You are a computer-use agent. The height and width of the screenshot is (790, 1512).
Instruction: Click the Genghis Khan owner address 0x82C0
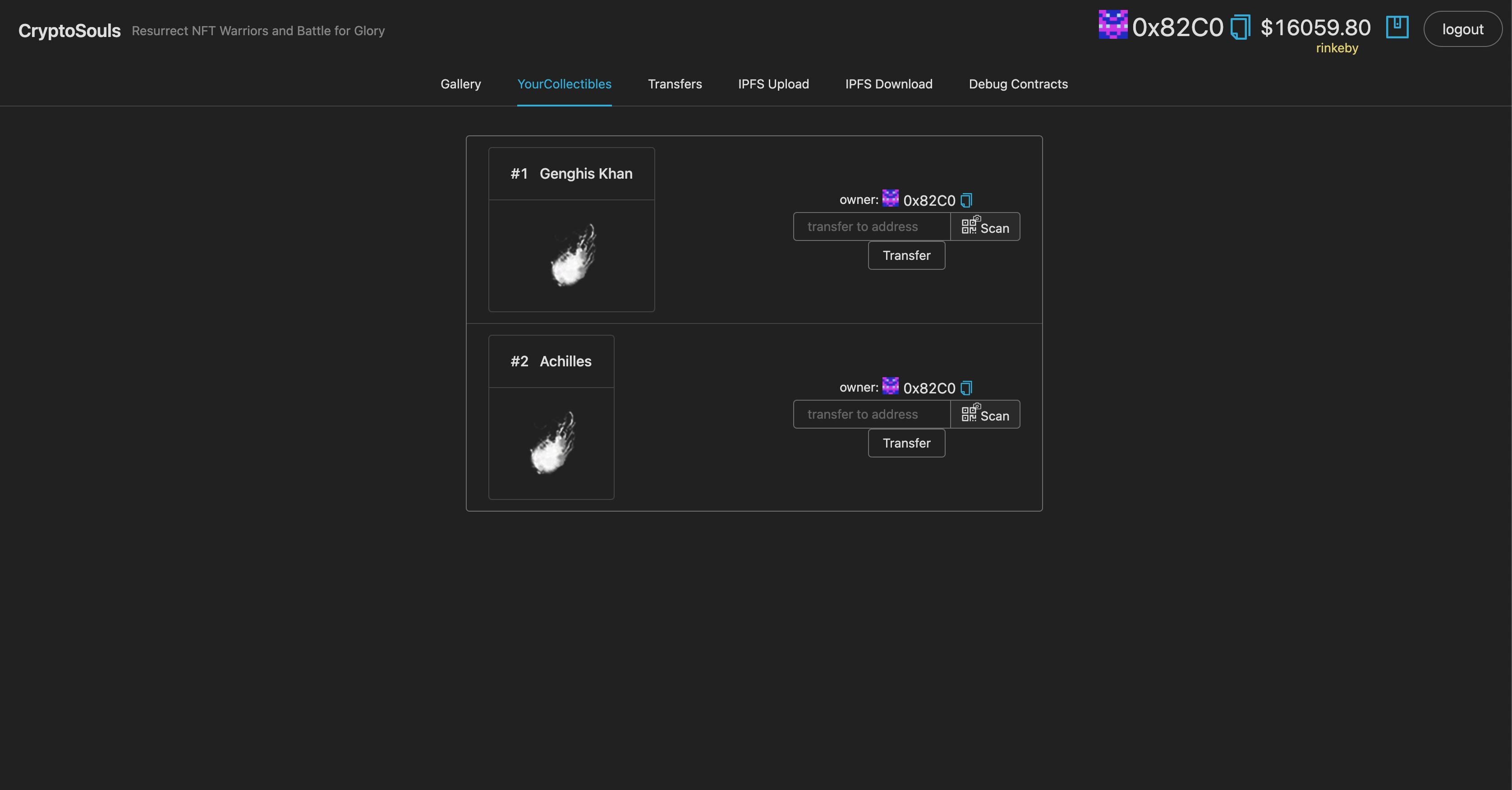pyautogui.click(x=929, y=201)
